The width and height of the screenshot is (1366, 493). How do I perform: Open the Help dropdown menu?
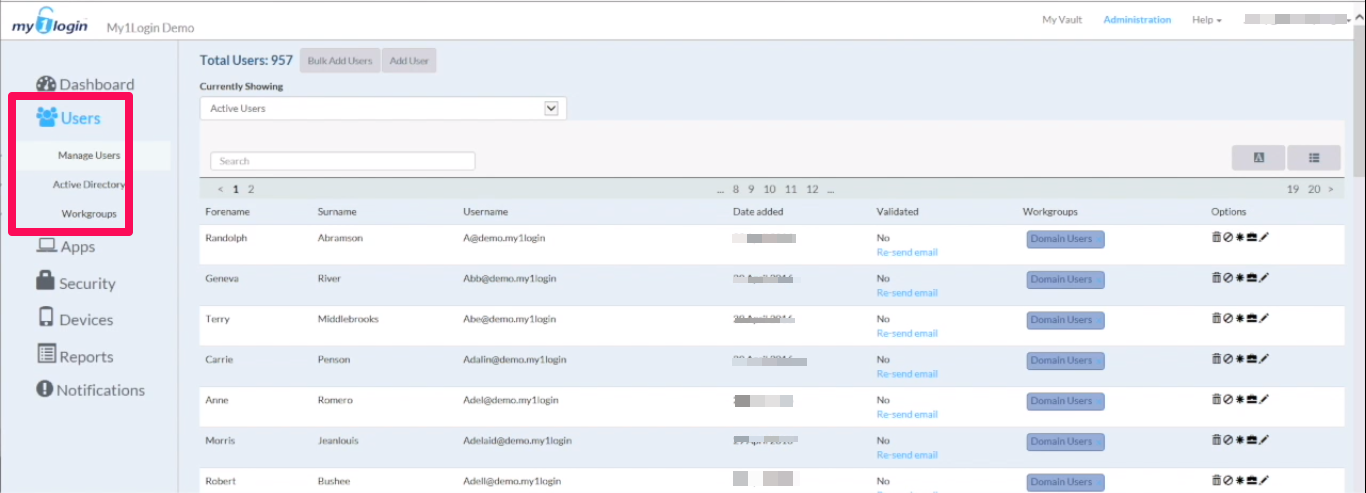click(1206, 20)
